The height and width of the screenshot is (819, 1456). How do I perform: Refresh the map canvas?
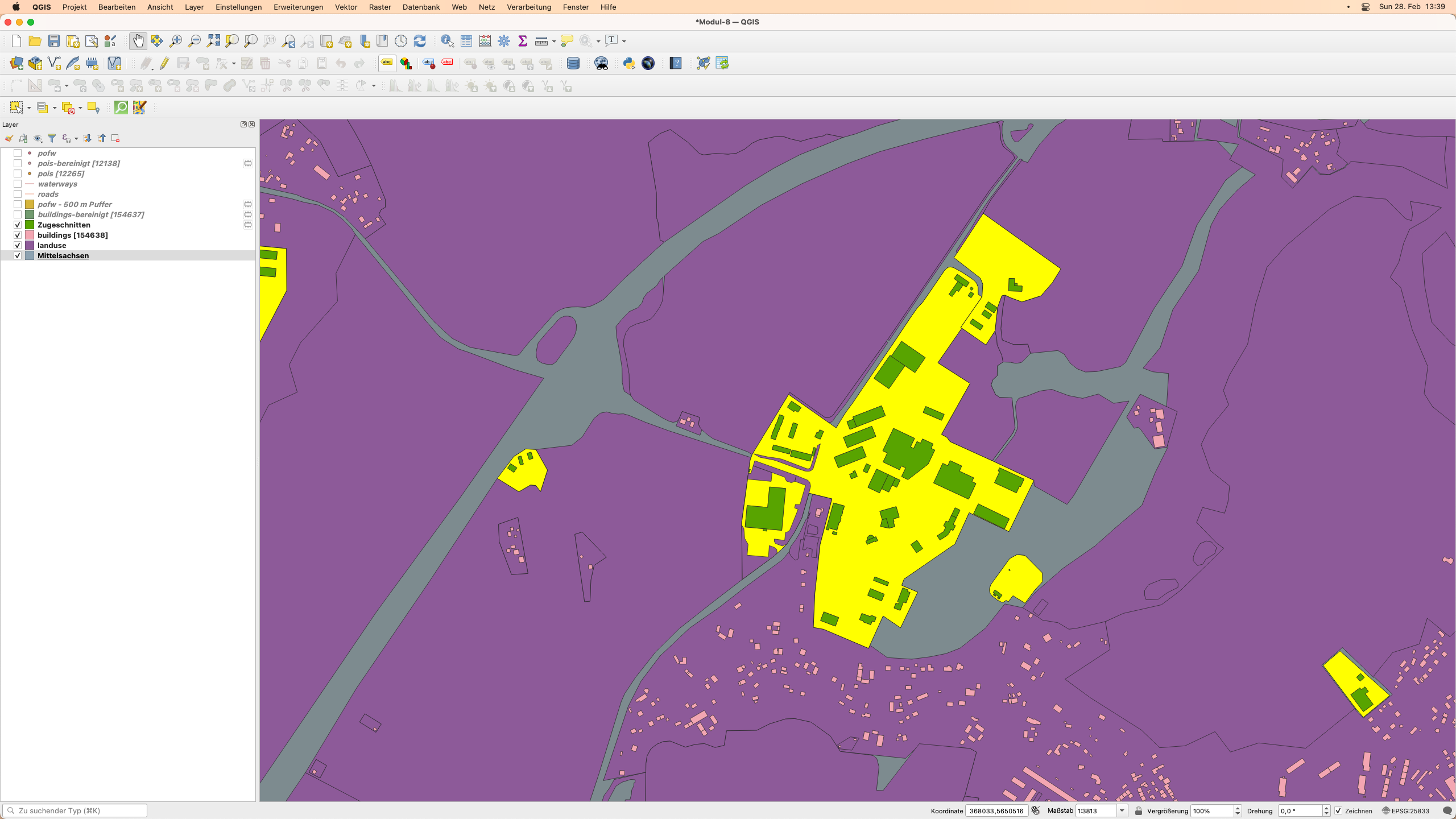[420, 41]
